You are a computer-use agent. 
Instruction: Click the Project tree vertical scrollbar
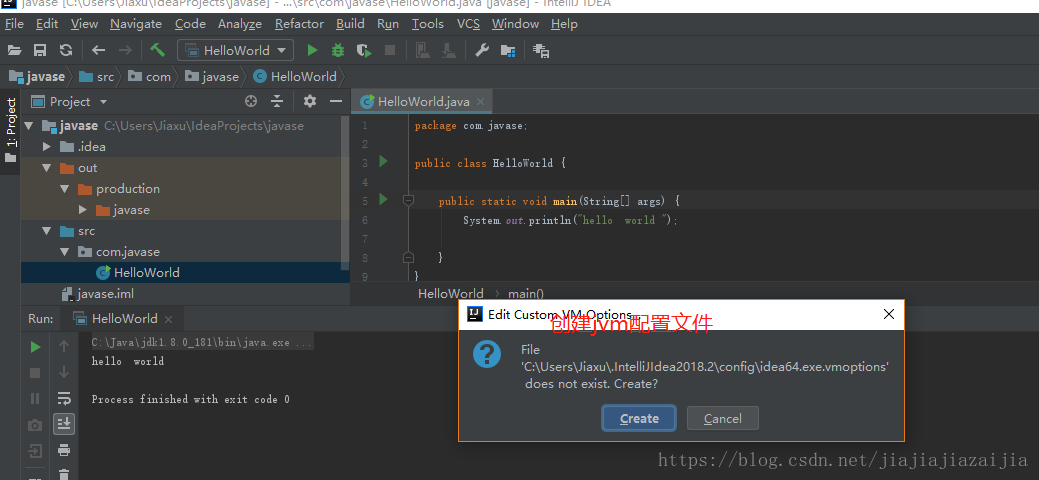pyautogui.click(x=345, y=192)
